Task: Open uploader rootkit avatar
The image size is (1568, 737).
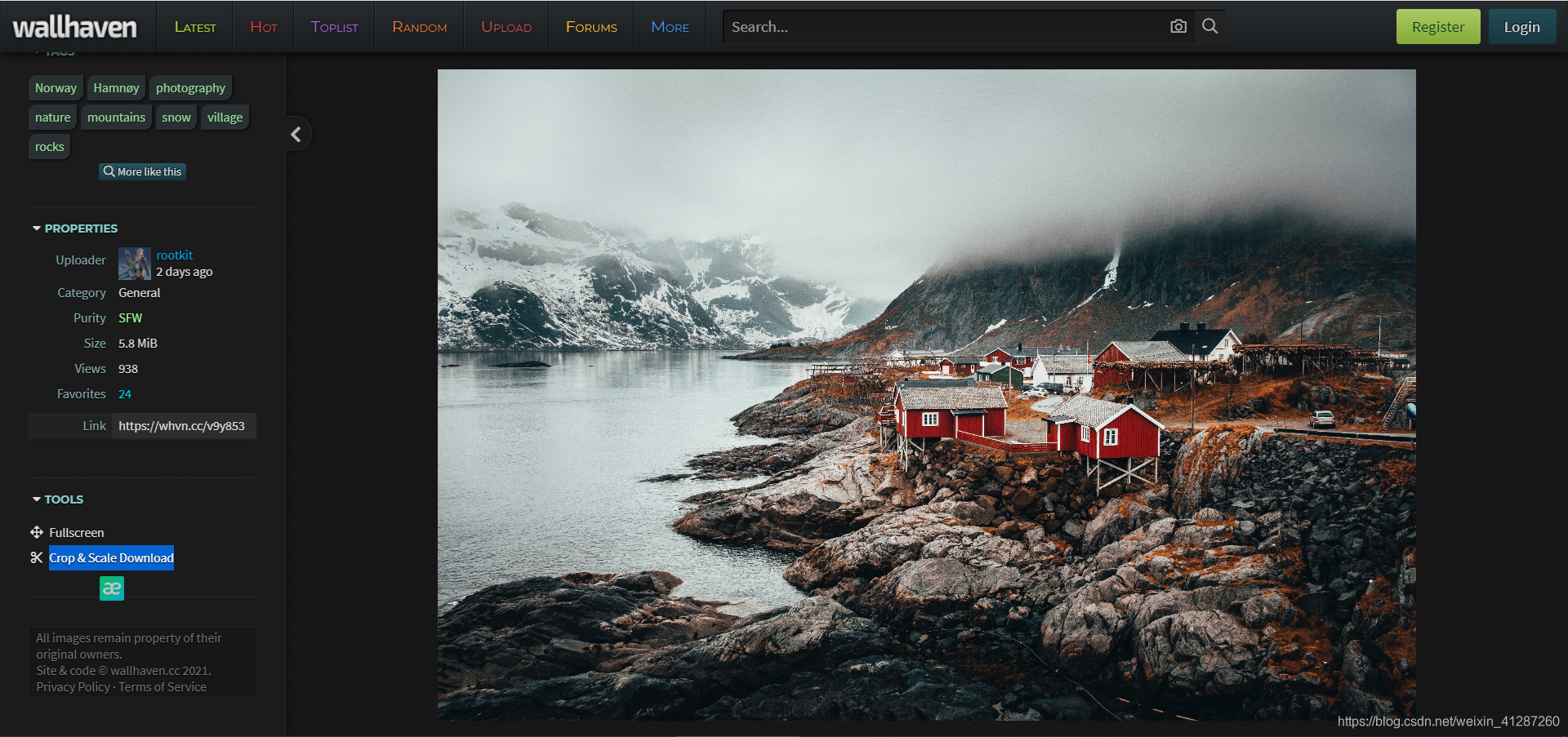Action: [135, 264]
